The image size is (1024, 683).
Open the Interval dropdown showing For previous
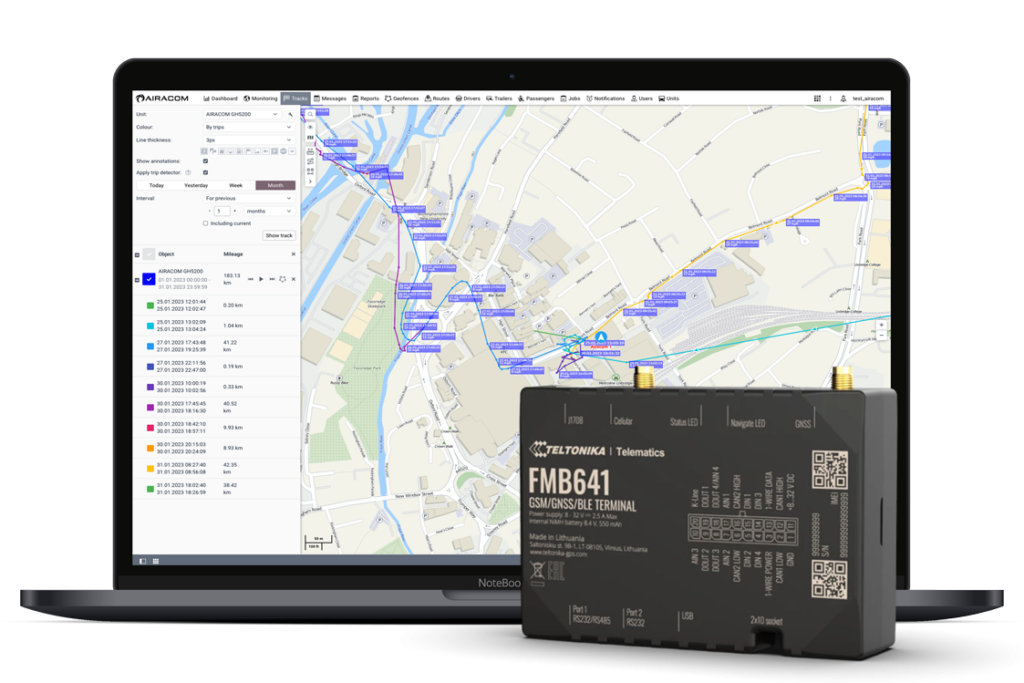(249, 198)
